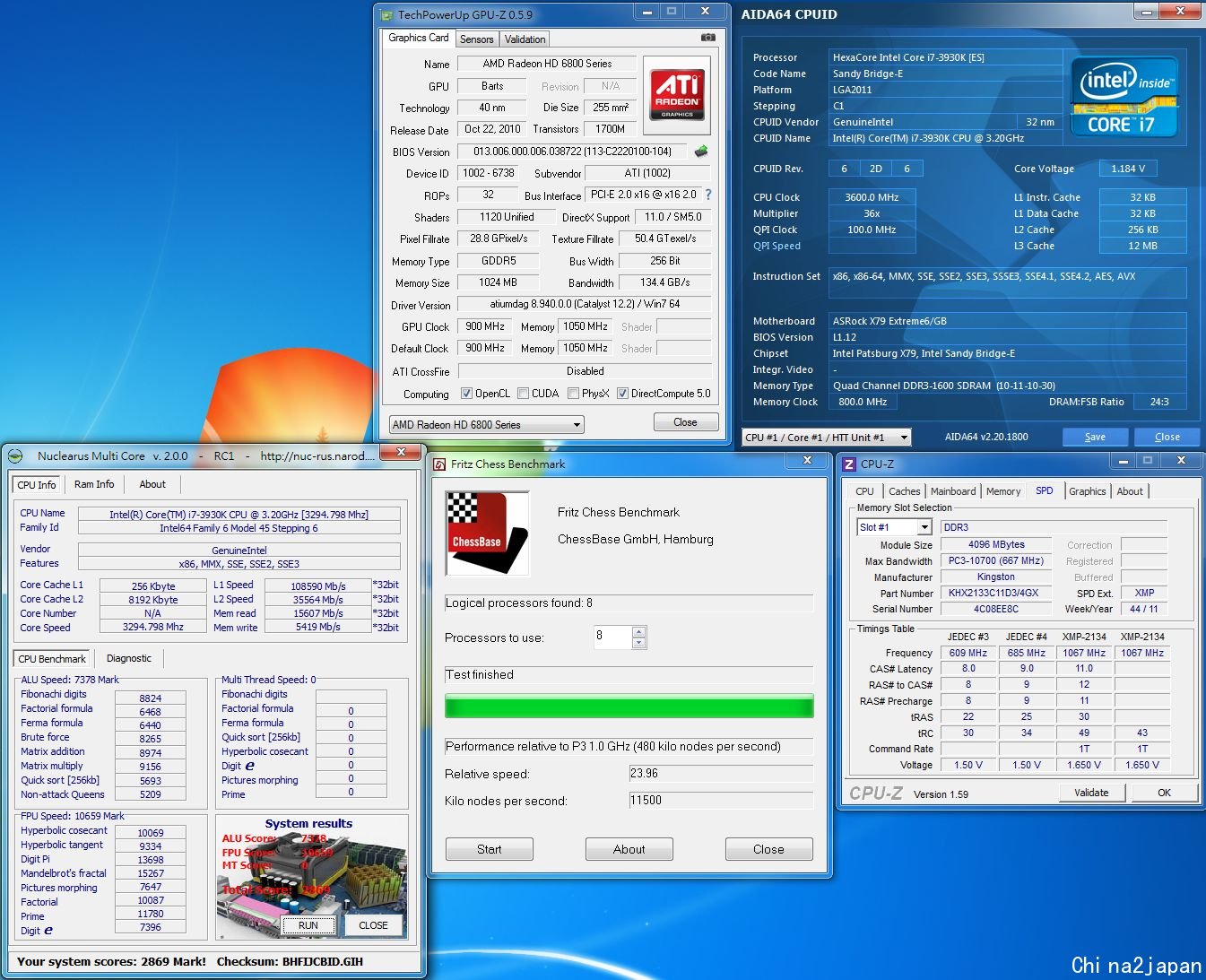This screenshot has height=980, width=1206.
Task: Open the About tab in CPU-Z
Action: (1130, 491)
